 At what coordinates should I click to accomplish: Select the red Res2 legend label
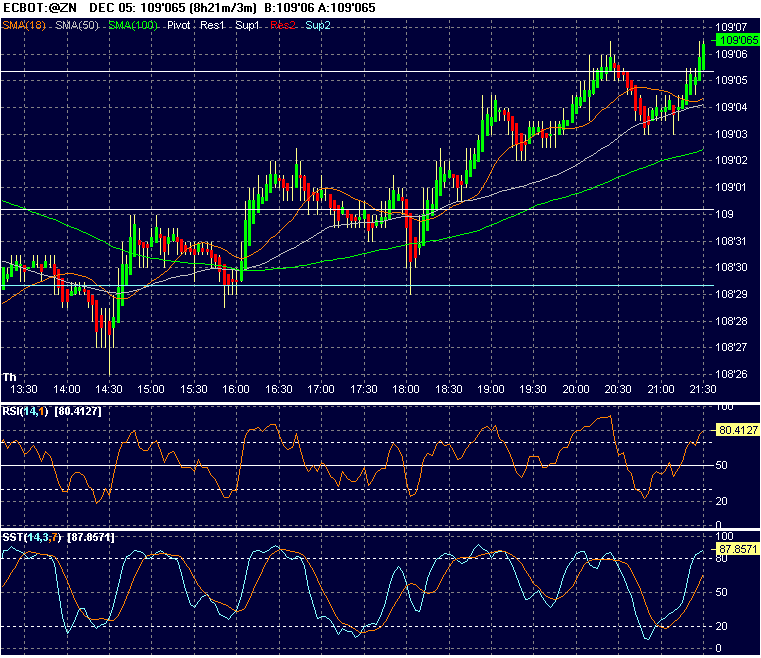(x=282, y=25)
